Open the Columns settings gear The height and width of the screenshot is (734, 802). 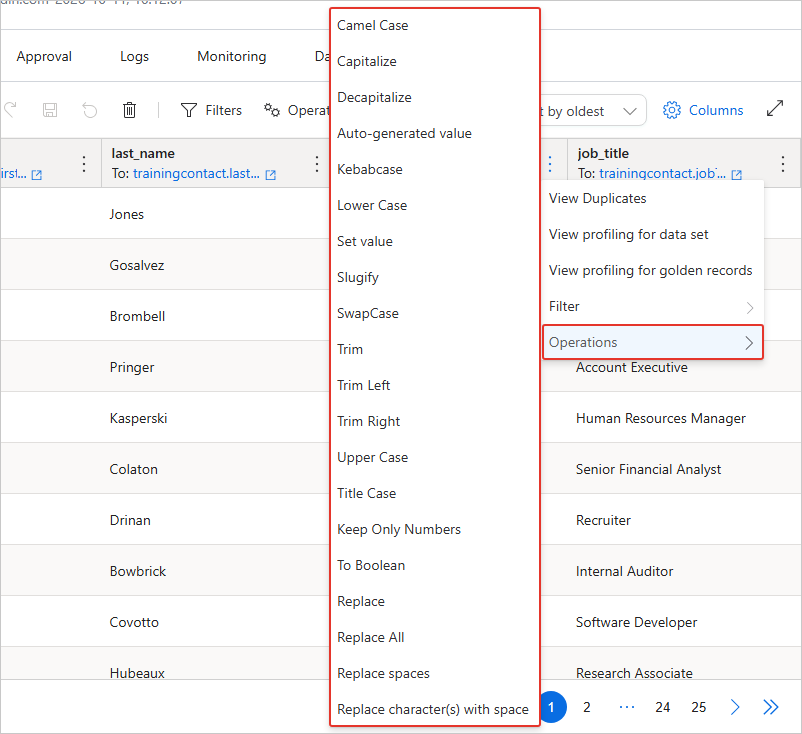(x=703, y=110)
